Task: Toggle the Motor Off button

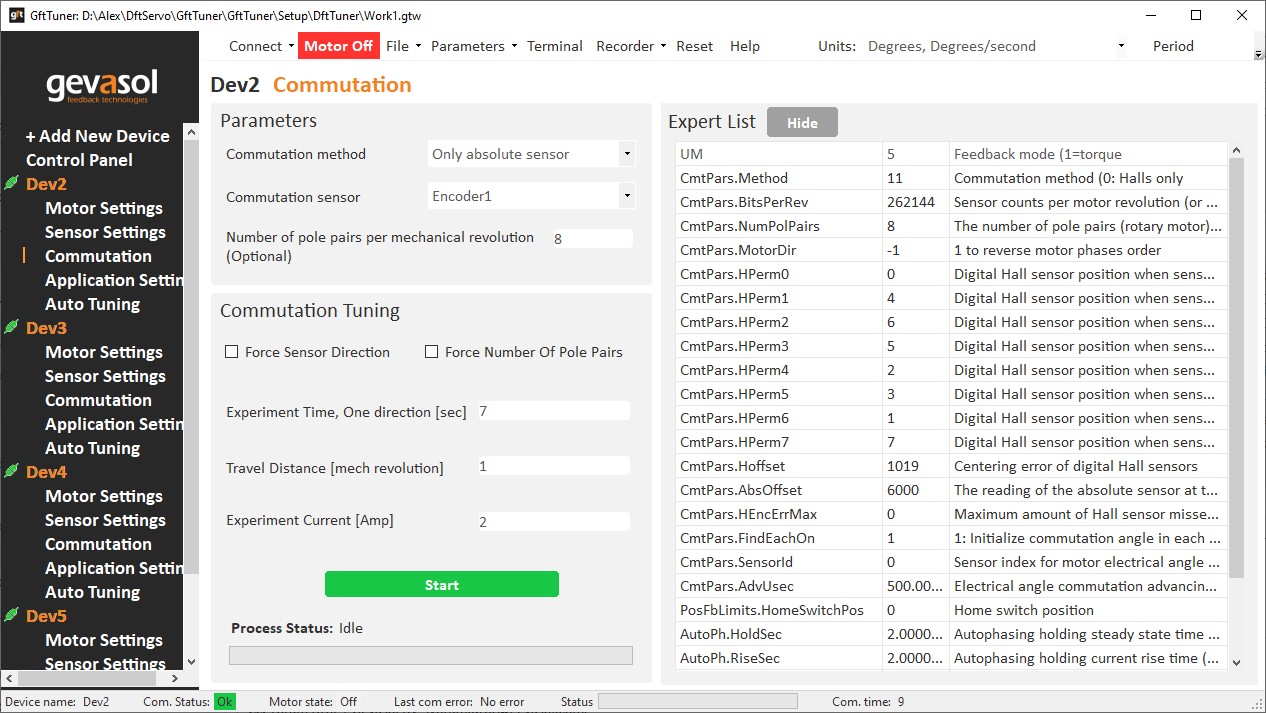Action: pos(338,46)
